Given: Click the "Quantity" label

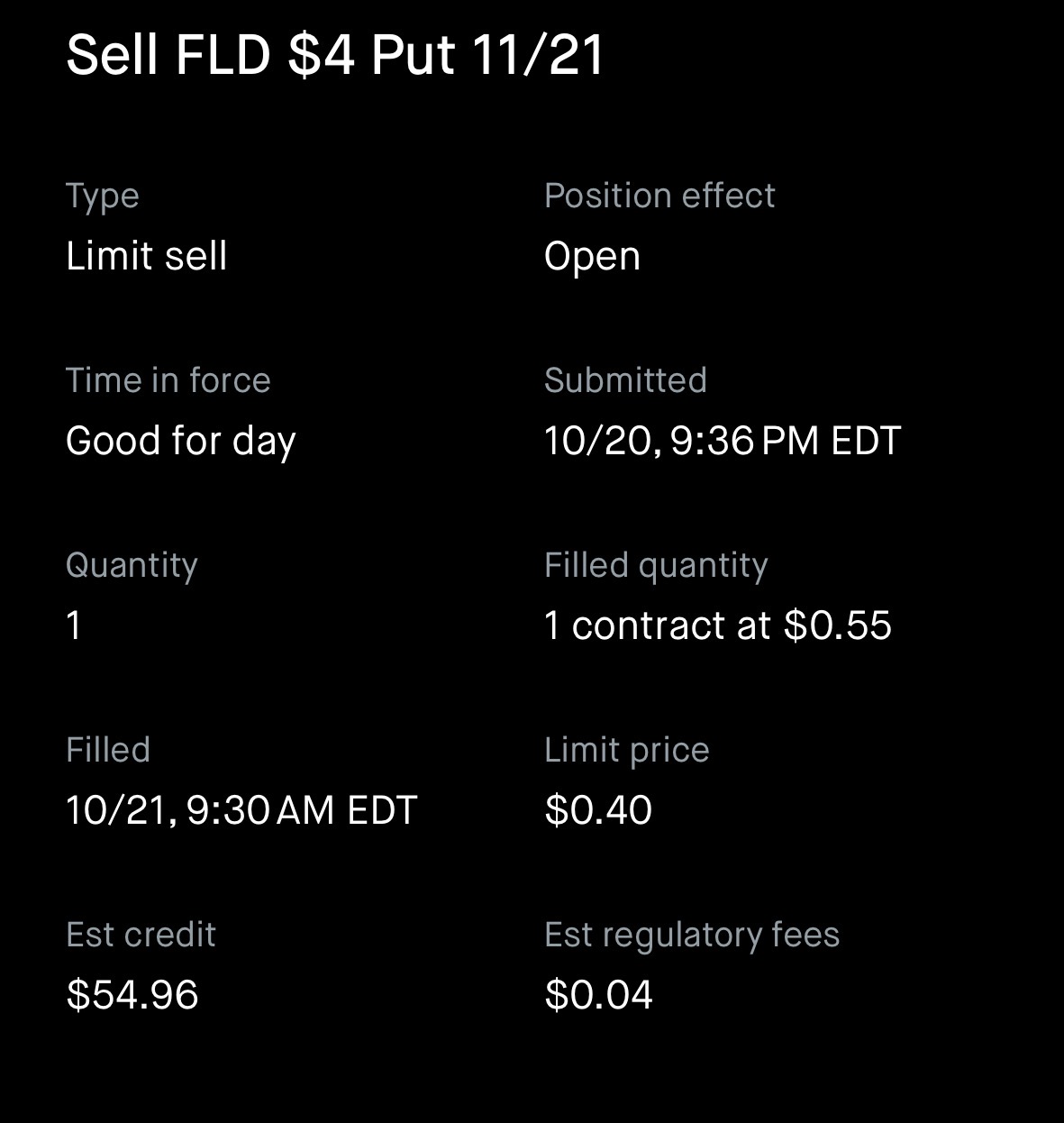Looking at the screenshot, I should 132,565.
